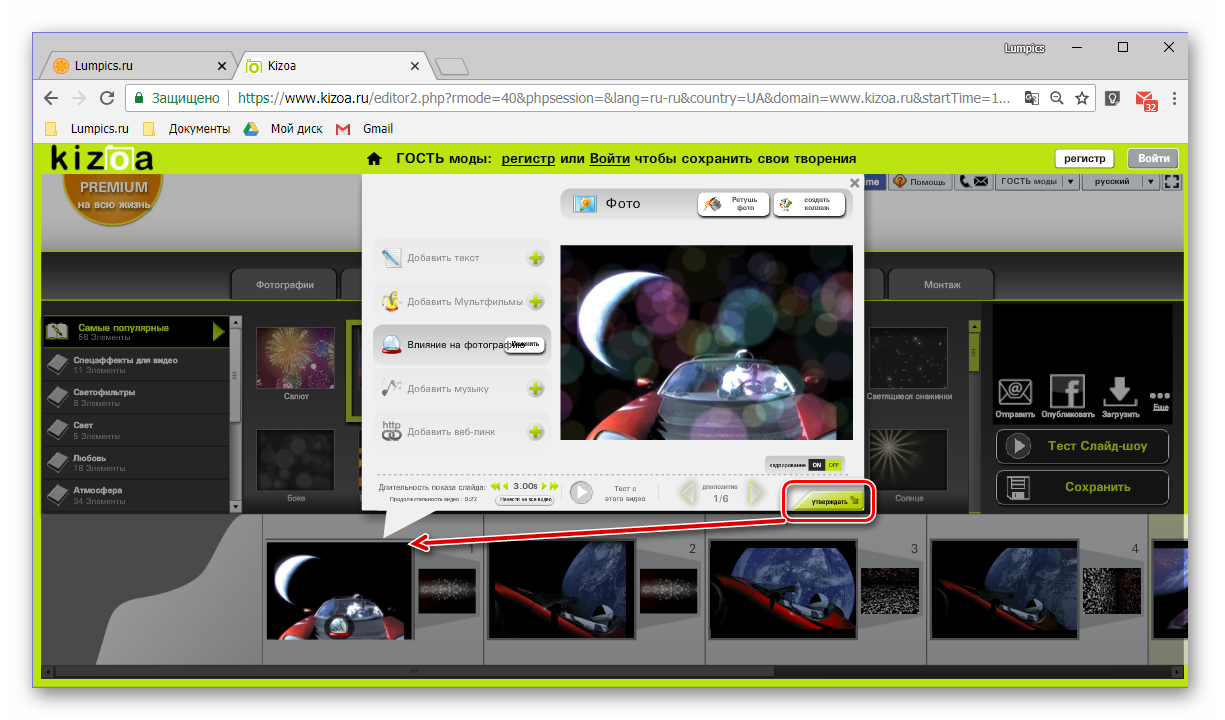Bookmark this page with star icon
The width and height of the screenshot is (1225, 720).
pyautogui.click(x=1082, y=98)
